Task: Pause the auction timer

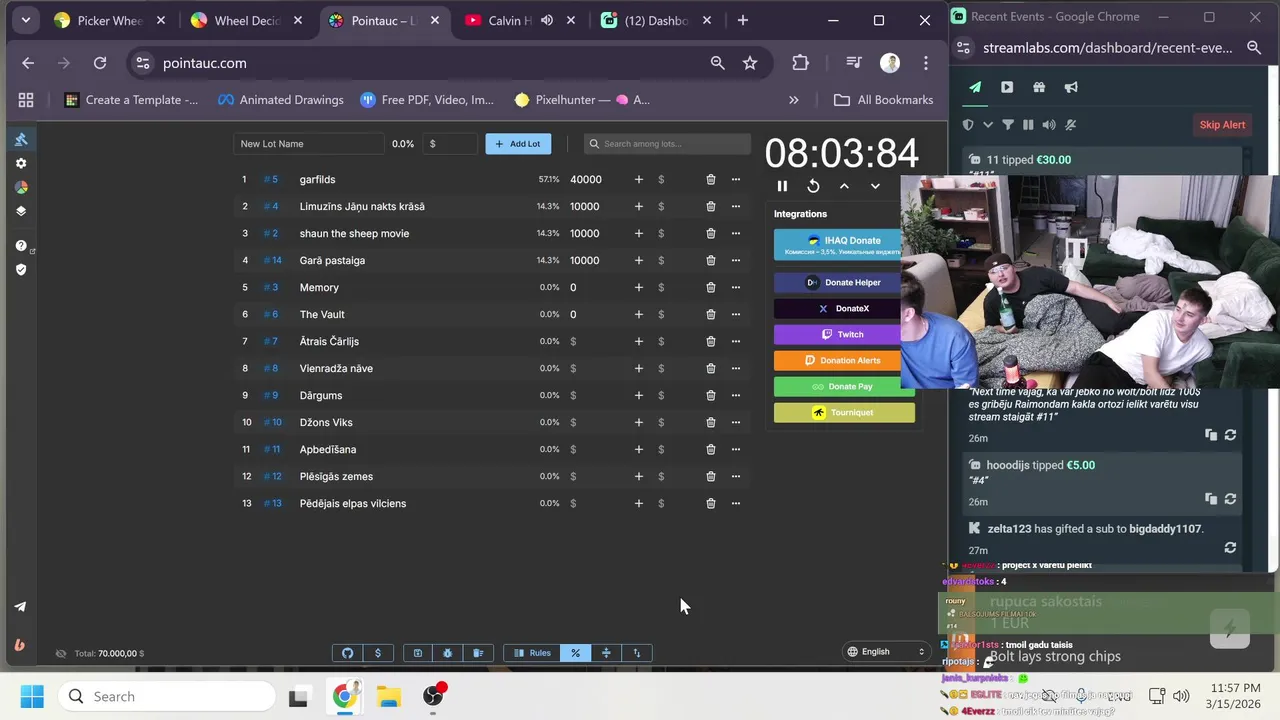Action: [x=782, y=186]
